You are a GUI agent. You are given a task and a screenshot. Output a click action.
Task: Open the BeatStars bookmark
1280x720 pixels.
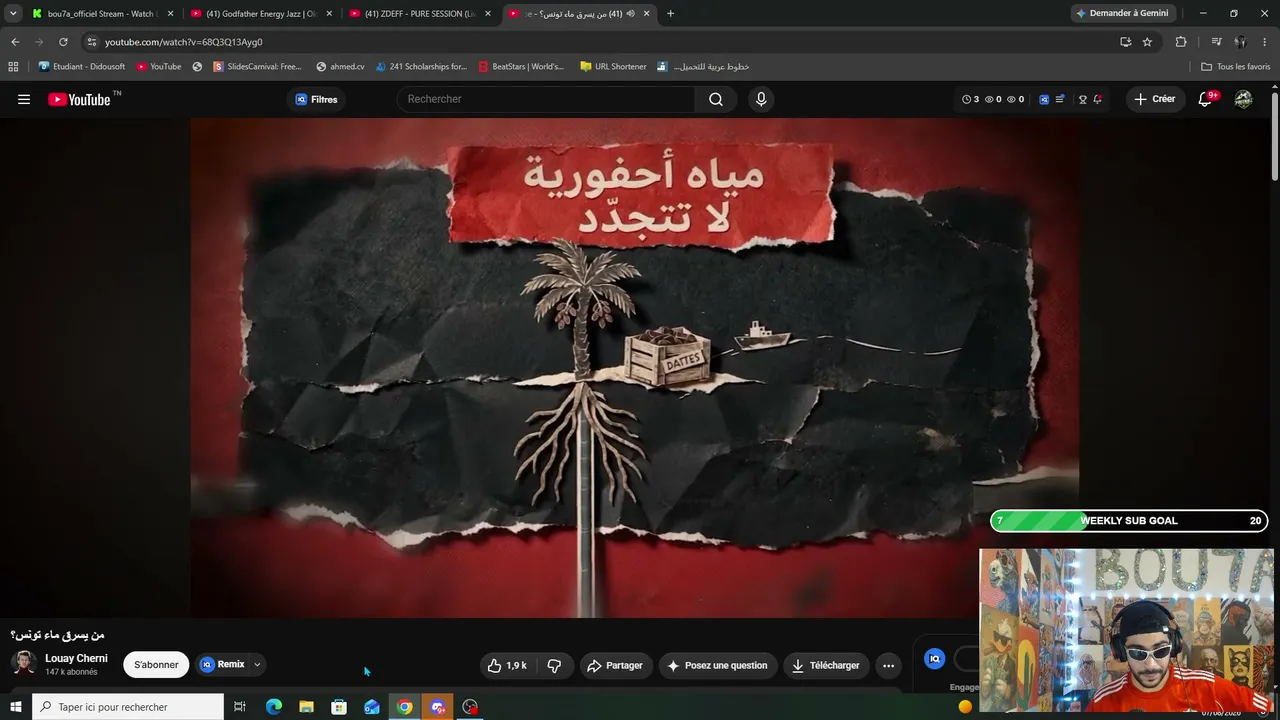(521, 67)
